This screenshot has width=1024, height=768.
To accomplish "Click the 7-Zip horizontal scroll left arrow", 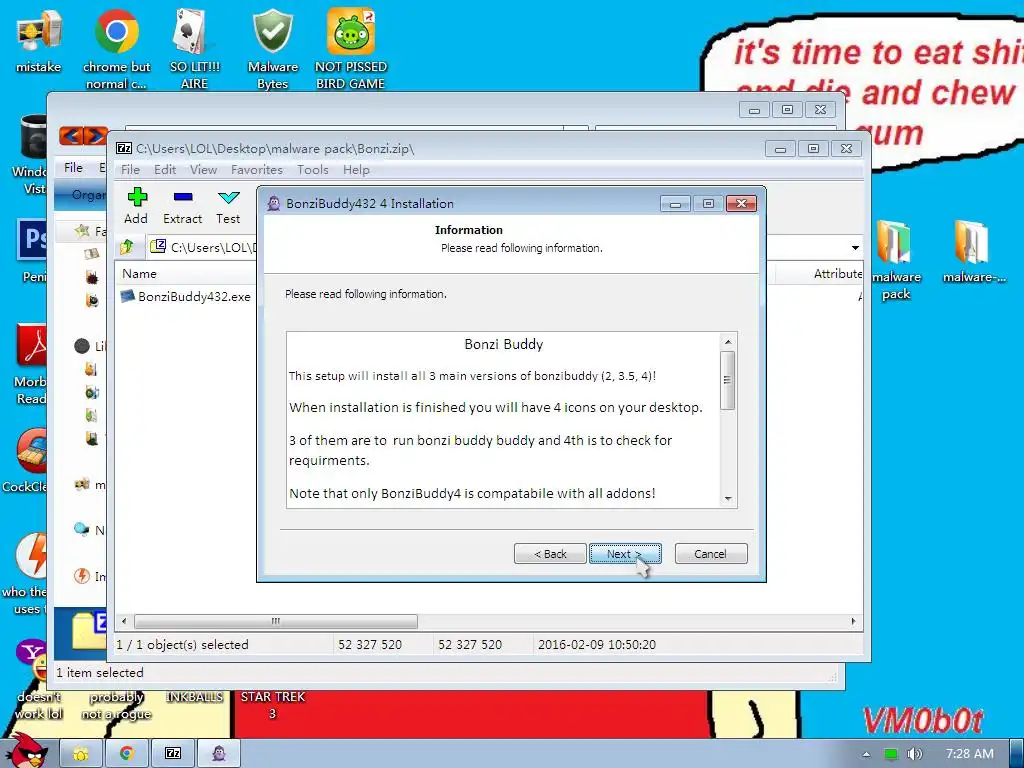I will [124, 621].
